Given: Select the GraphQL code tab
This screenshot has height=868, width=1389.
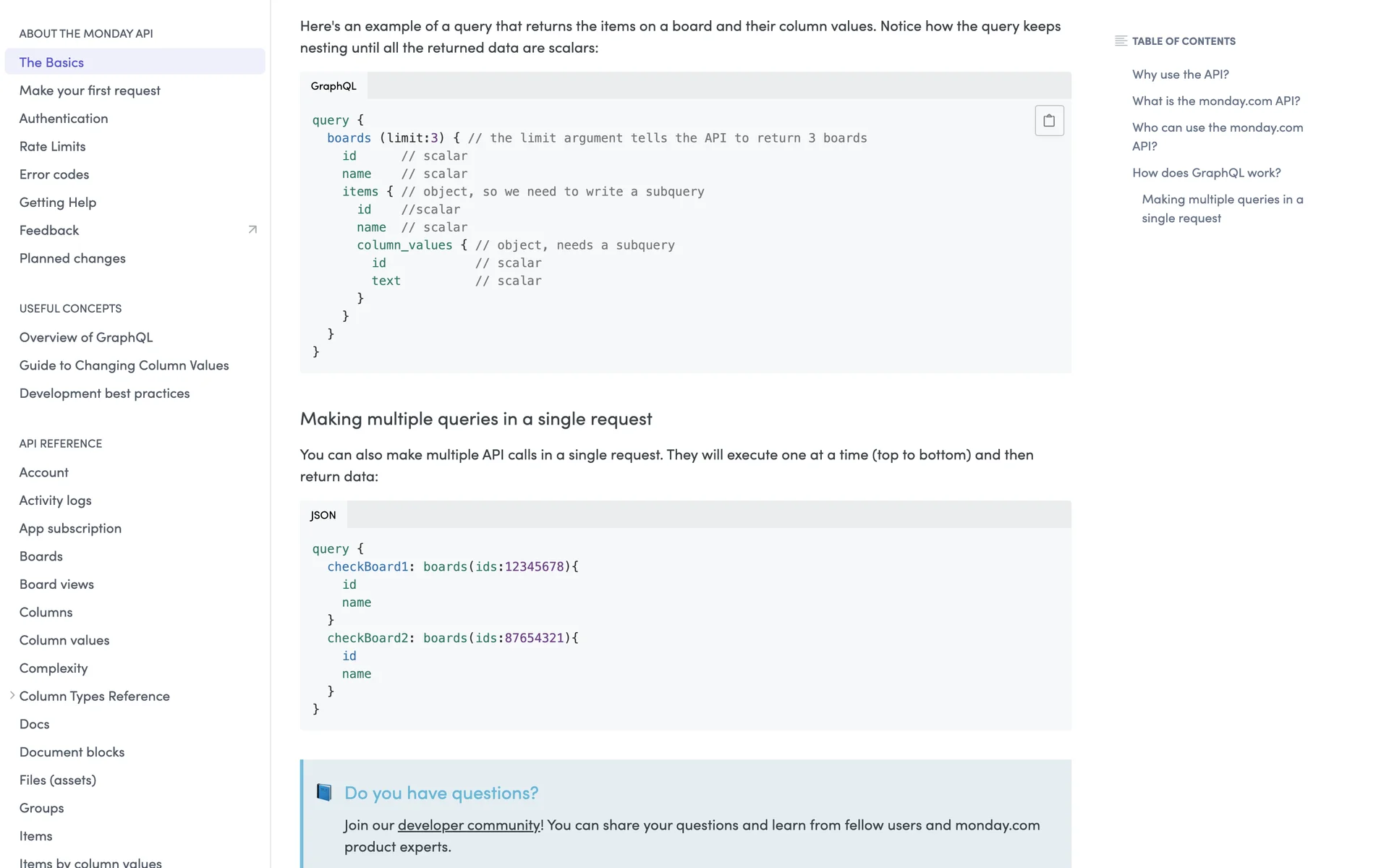Looking at the screenshot, I should [334, 86].
